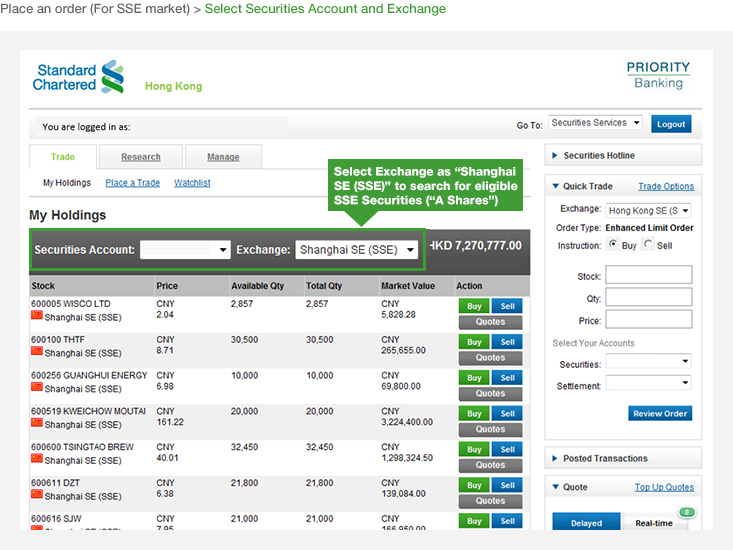The height and width of the screenshot is (550, 733).
Task: Click Quotes for 600100 THTF
Action: pyautogui.click(x=490, y=358)
